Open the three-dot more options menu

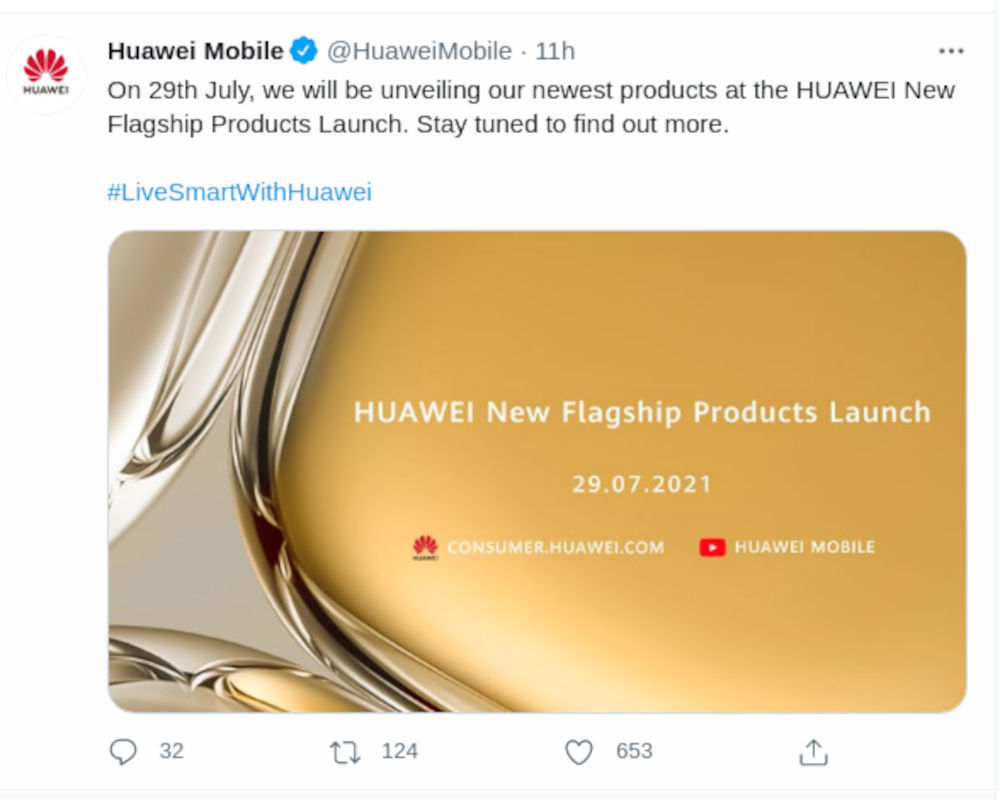pos(951,51)
